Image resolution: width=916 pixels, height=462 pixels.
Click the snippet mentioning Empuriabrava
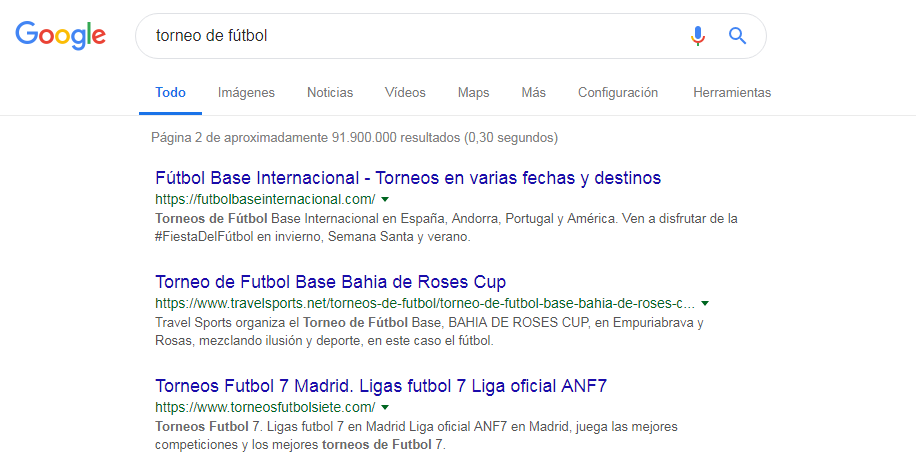(x=429, y=331)
